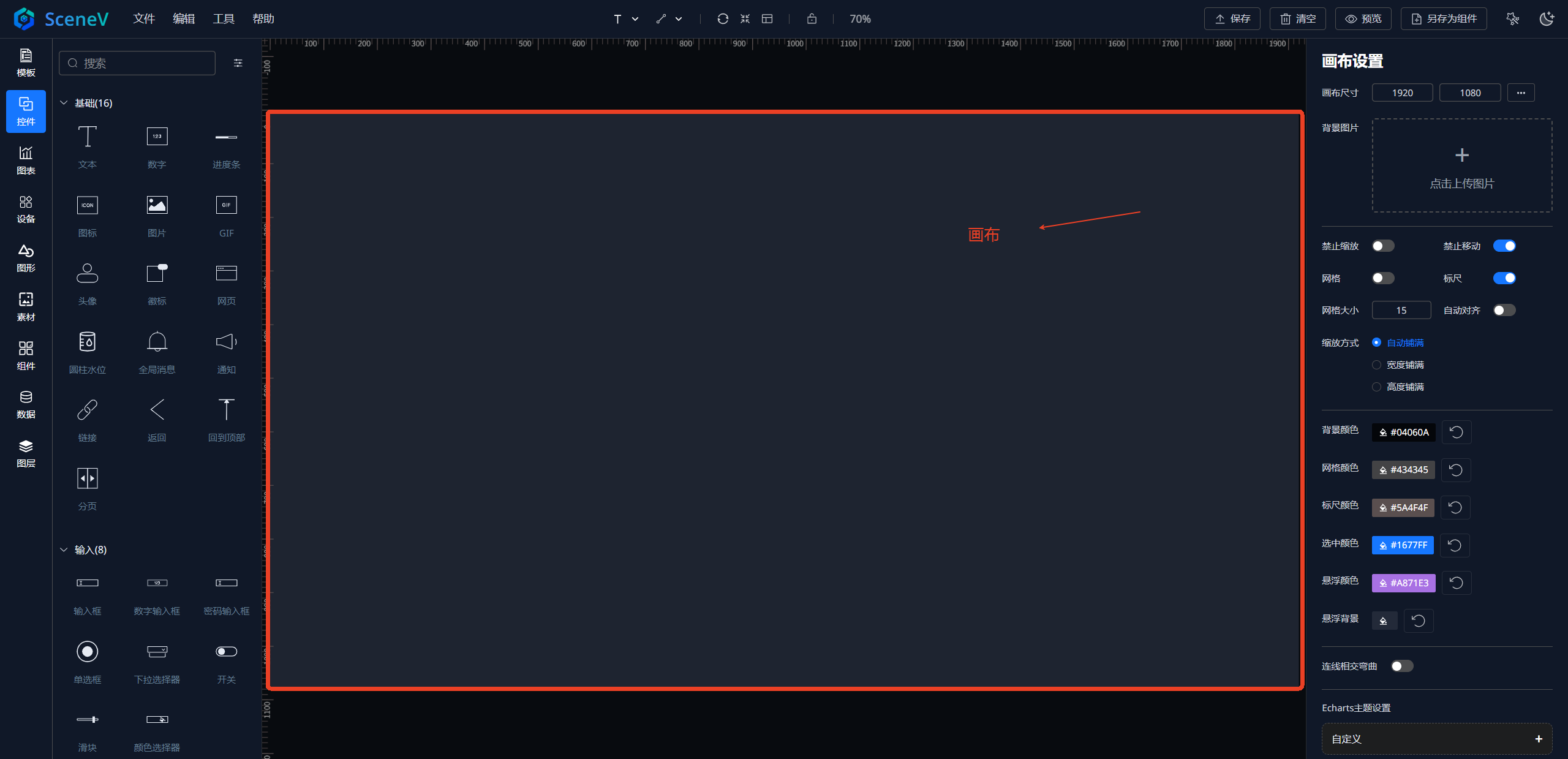Click the canvas lock icon in toolbar
The image size is (1568, 759).
point(812,19)
